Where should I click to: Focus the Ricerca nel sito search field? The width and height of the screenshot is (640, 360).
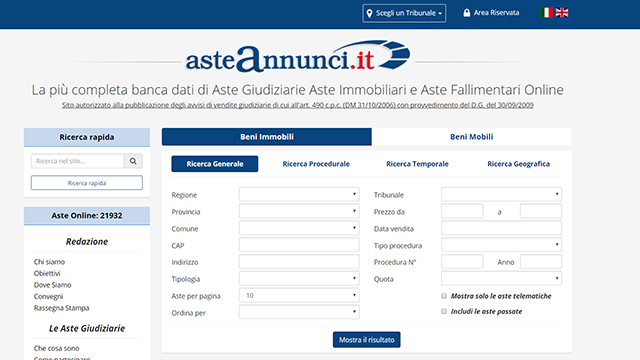pos(78,161)
